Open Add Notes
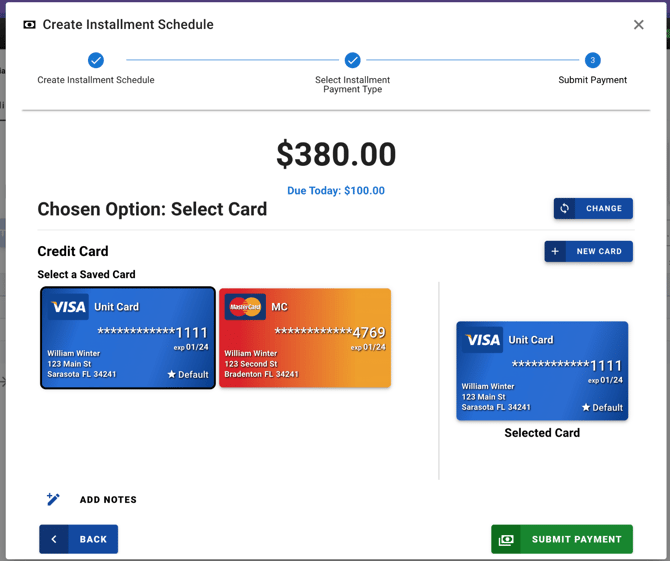The height and width of the screenshot is (561, 670). (108, 500)
